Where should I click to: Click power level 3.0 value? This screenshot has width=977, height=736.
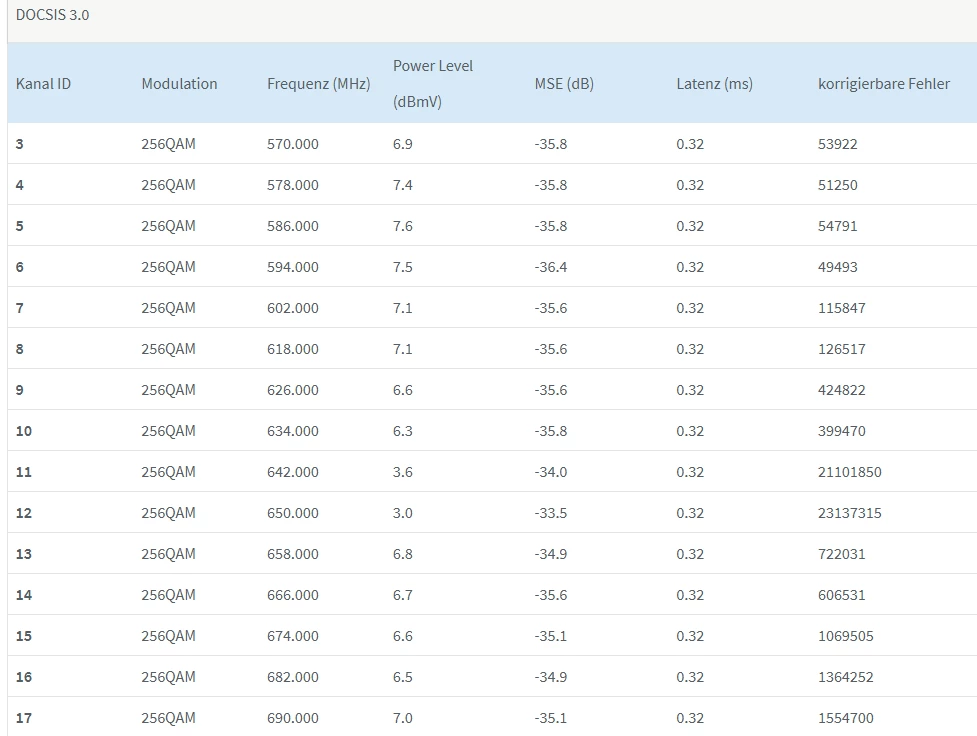(403, 514)
